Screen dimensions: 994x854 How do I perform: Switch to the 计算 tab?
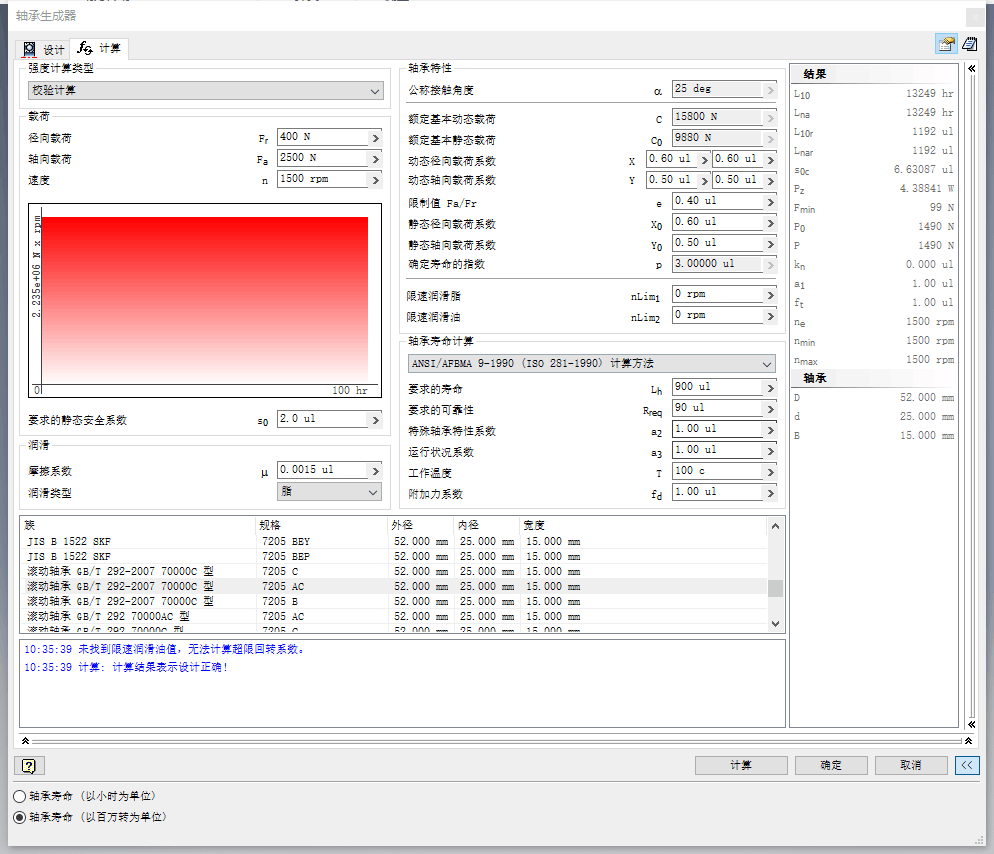[x=100, y=48]
